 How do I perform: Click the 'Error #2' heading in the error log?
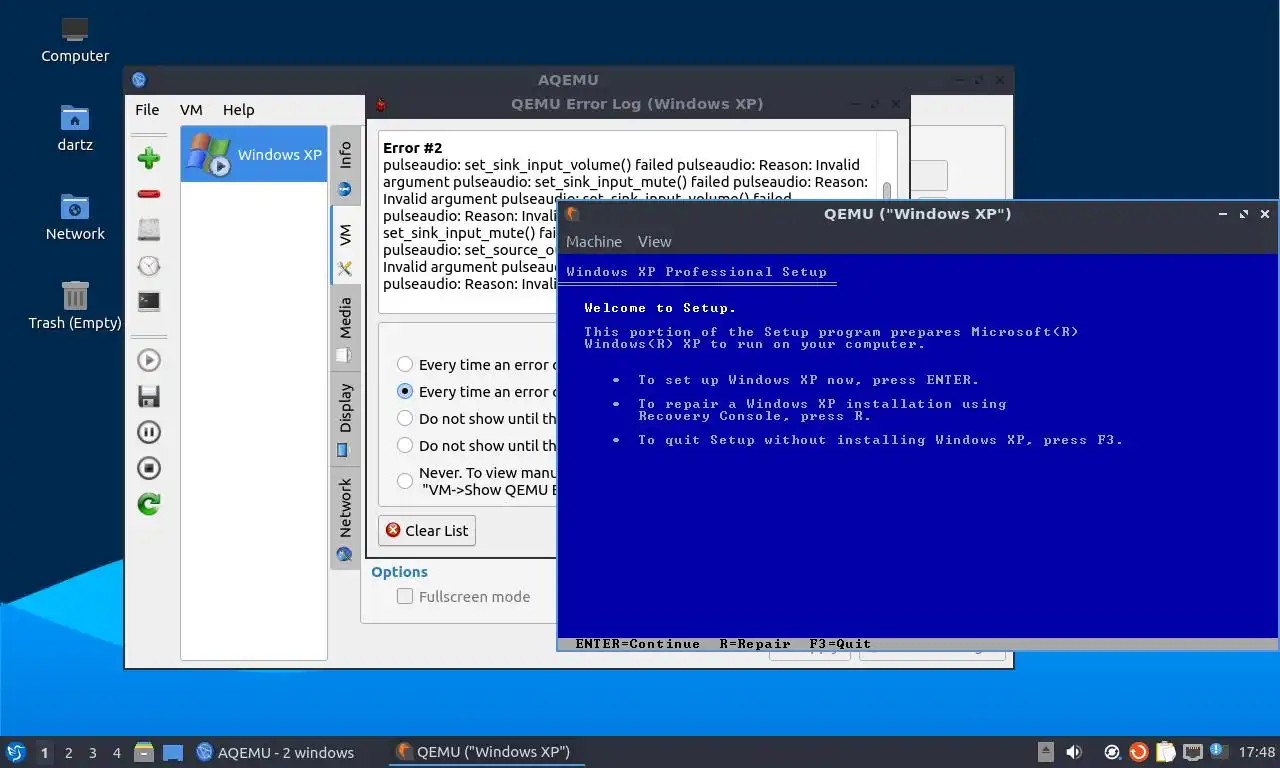click(x=412, y=148)
